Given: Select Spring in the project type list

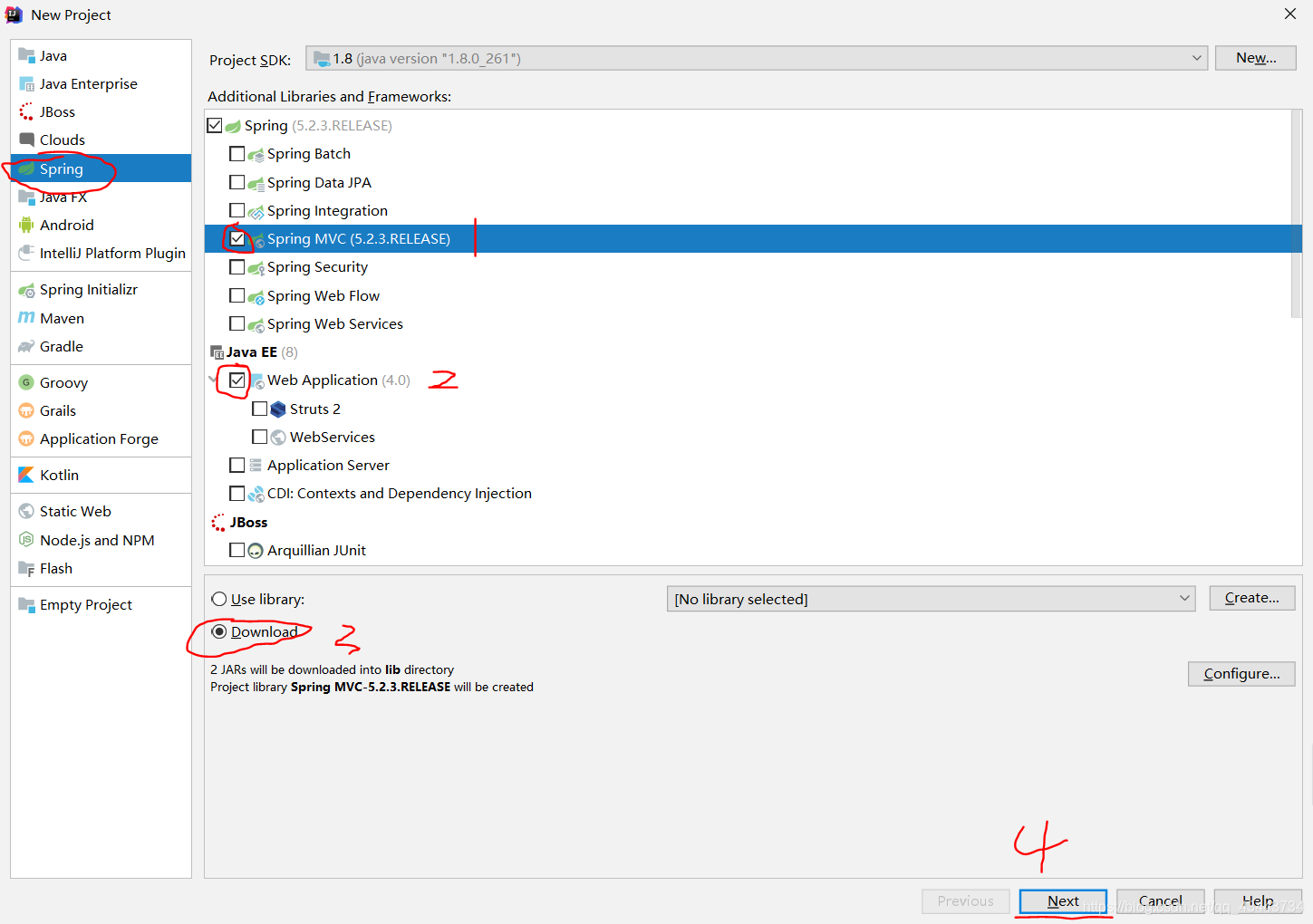Looking at the screenshot, I should [101, 168].
